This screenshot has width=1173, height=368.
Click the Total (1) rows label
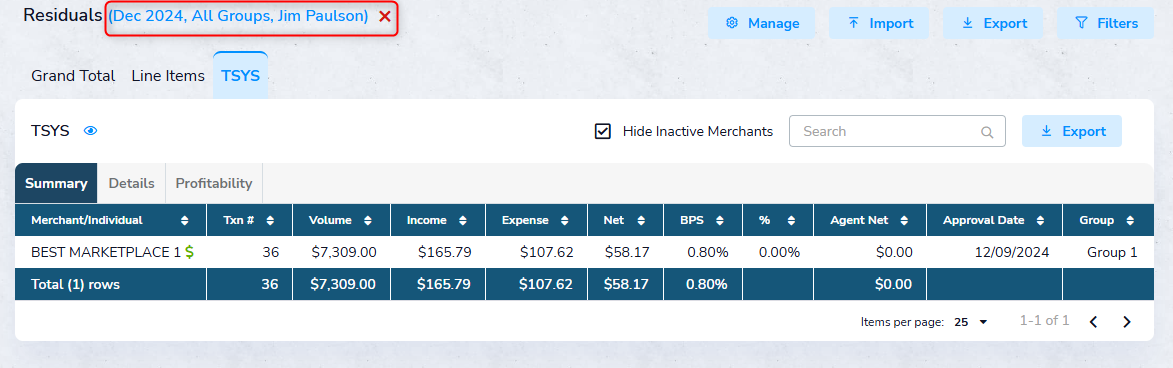coord(75,284)
